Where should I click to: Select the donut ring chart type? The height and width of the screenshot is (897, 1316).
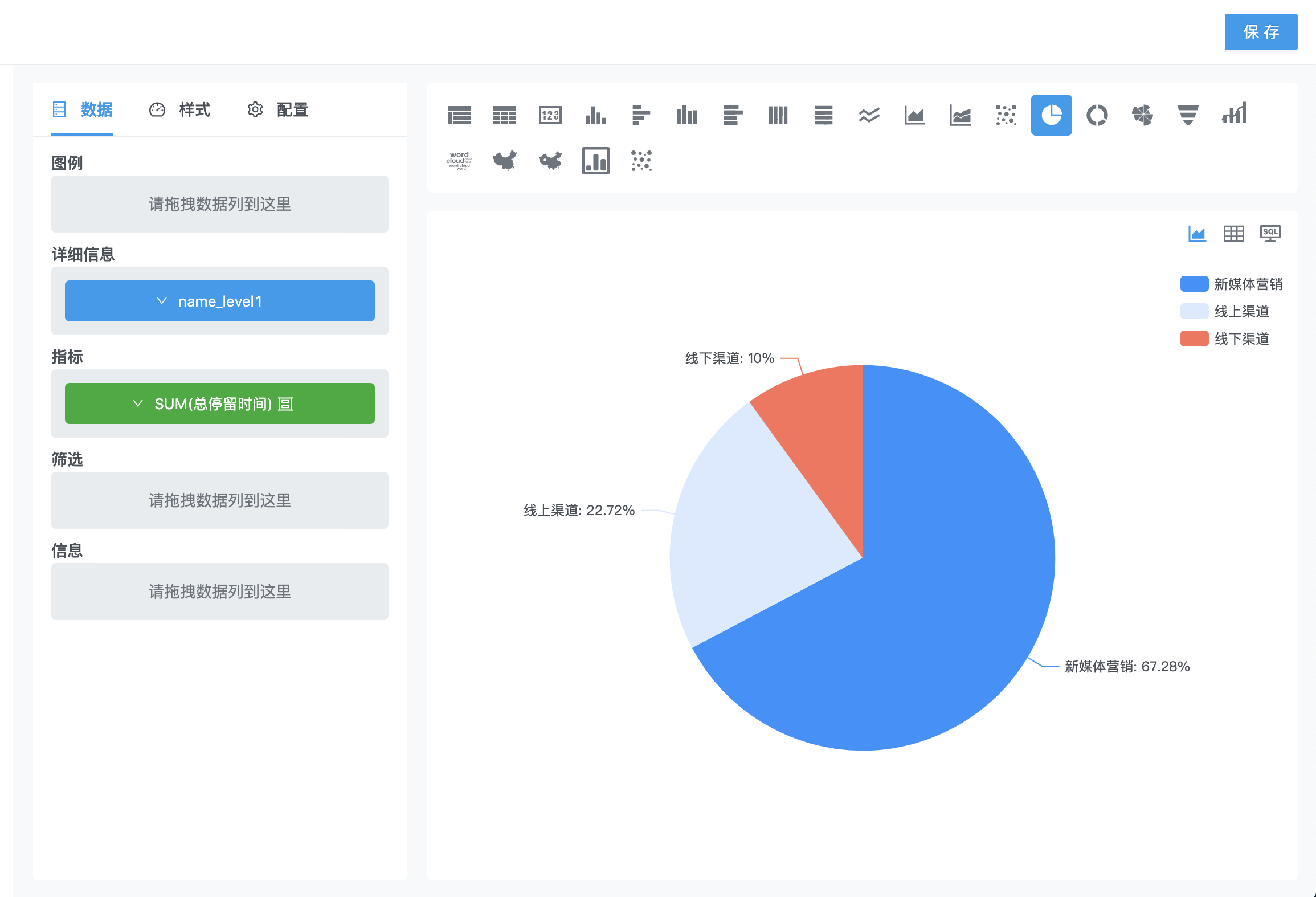tap(1097, 115)
